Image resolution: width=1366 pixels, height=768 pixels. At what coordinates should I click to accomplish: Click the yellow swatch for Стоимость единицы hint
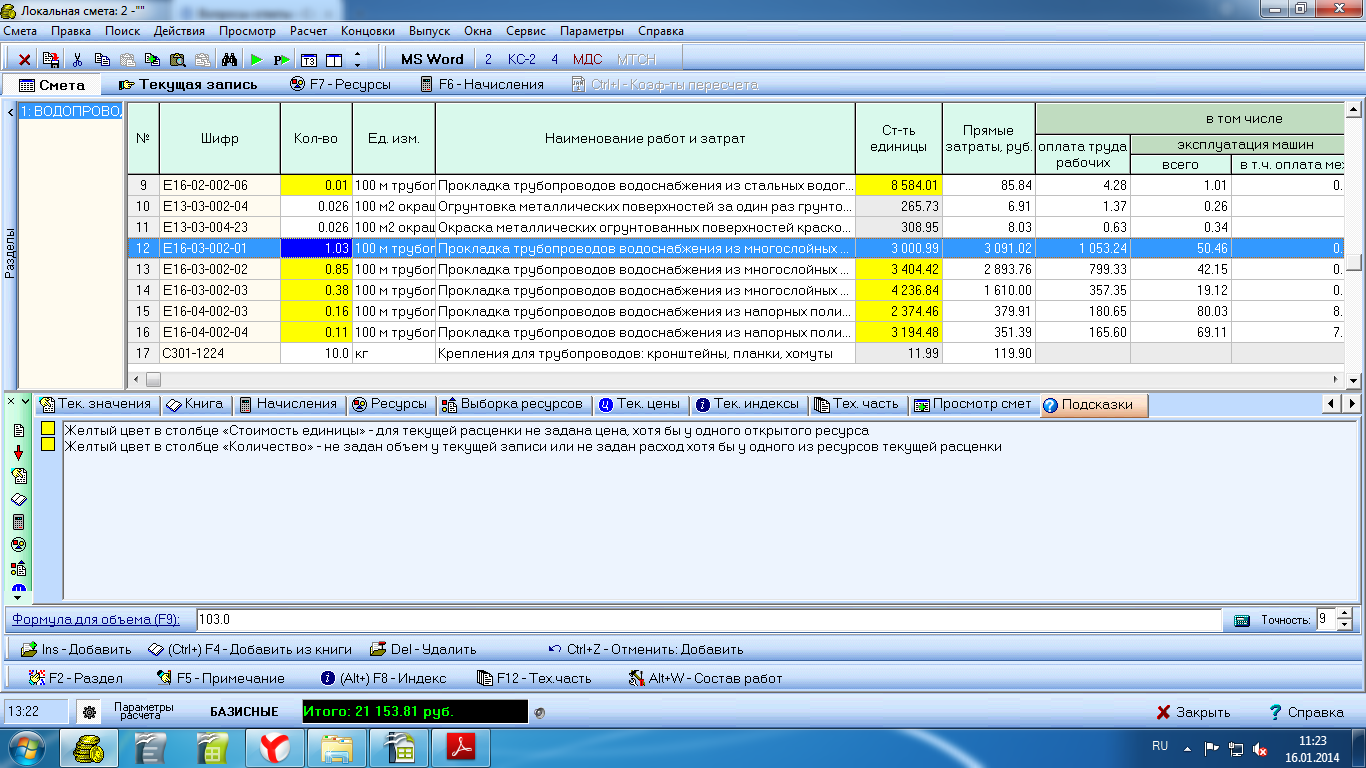(x=48, y=430)
